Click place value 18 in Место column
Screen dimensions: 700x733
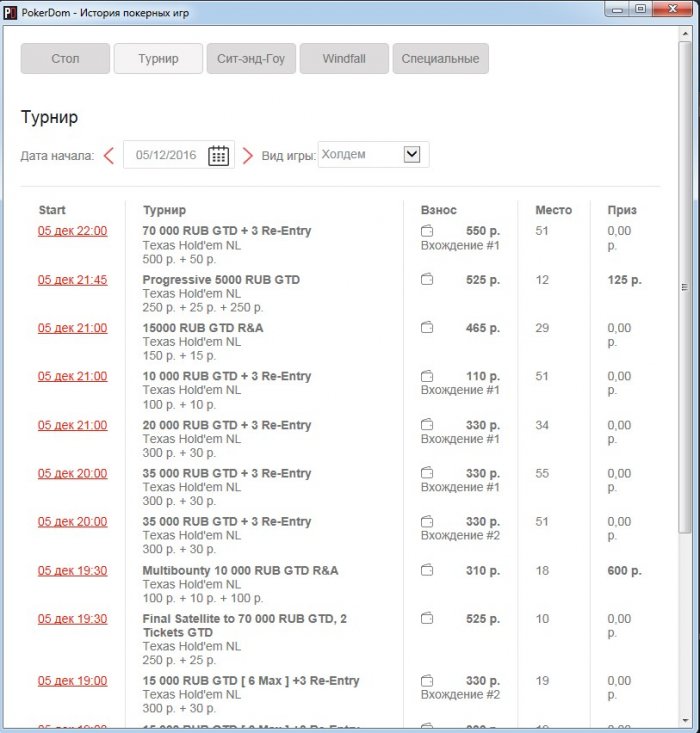point(542,570)
